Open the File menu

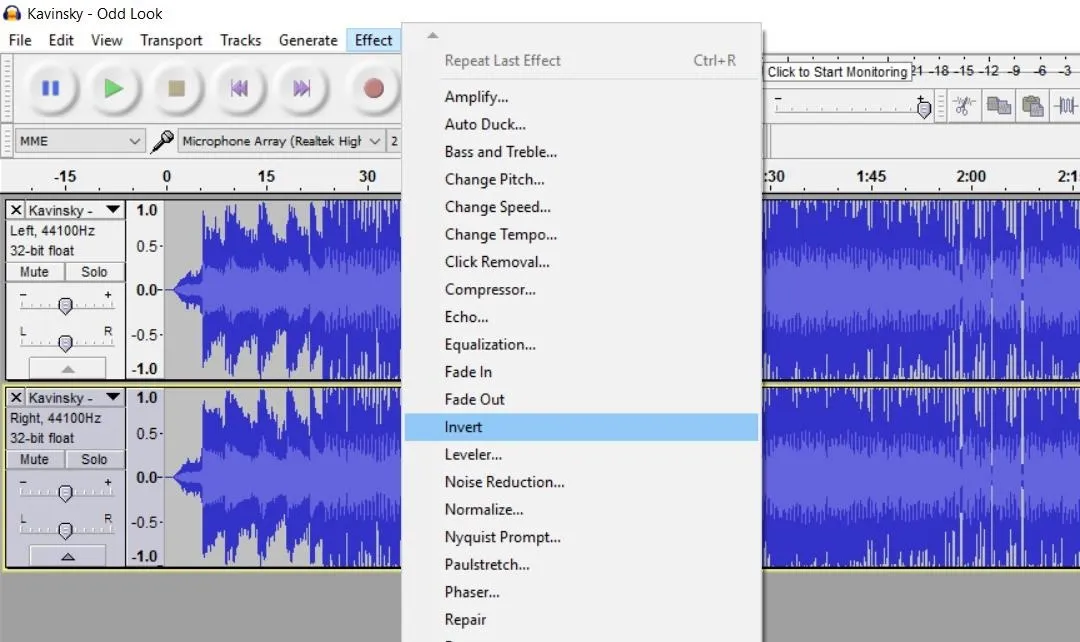point(20,40)
